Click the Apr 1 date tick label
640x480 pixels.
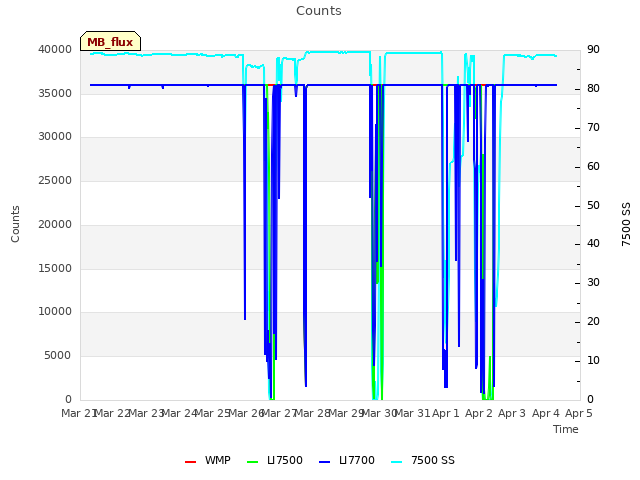point(446,413)
